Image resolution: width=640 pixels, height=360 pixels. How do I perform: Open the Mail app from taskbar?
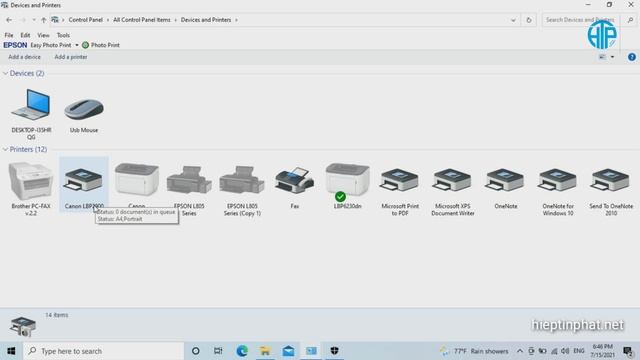[288, 351]
